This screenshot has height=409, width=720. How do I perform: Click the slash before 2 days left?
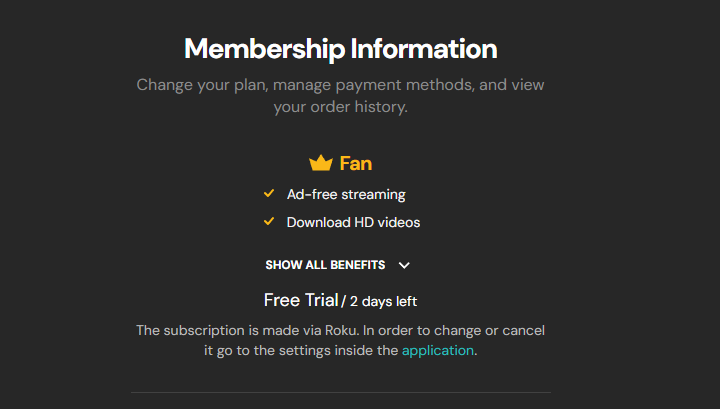point(343,301)
